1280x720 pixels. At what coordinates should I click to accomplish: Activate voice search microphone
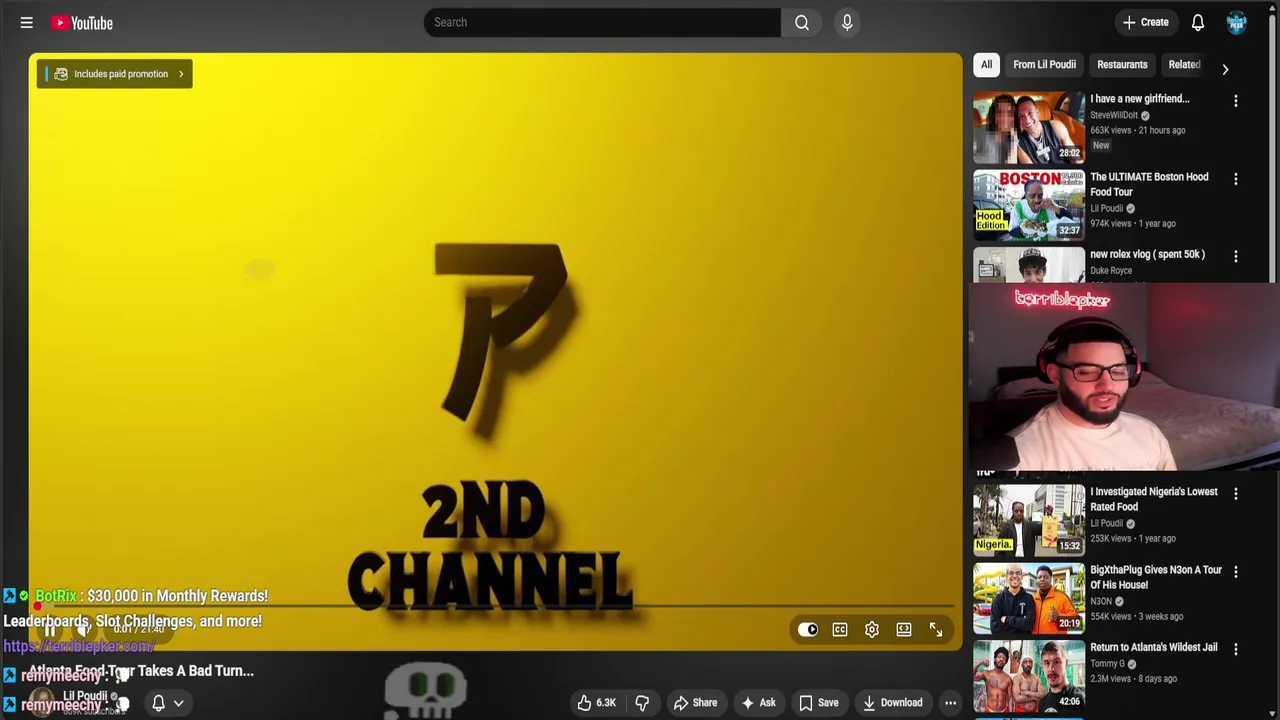[847, 22]
